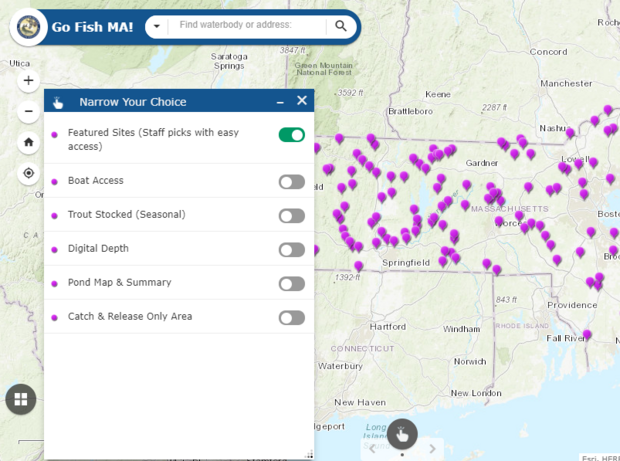
Task: Disable the Featured Sites toggle
Action: pyautogui.click(x=291, y=134)
